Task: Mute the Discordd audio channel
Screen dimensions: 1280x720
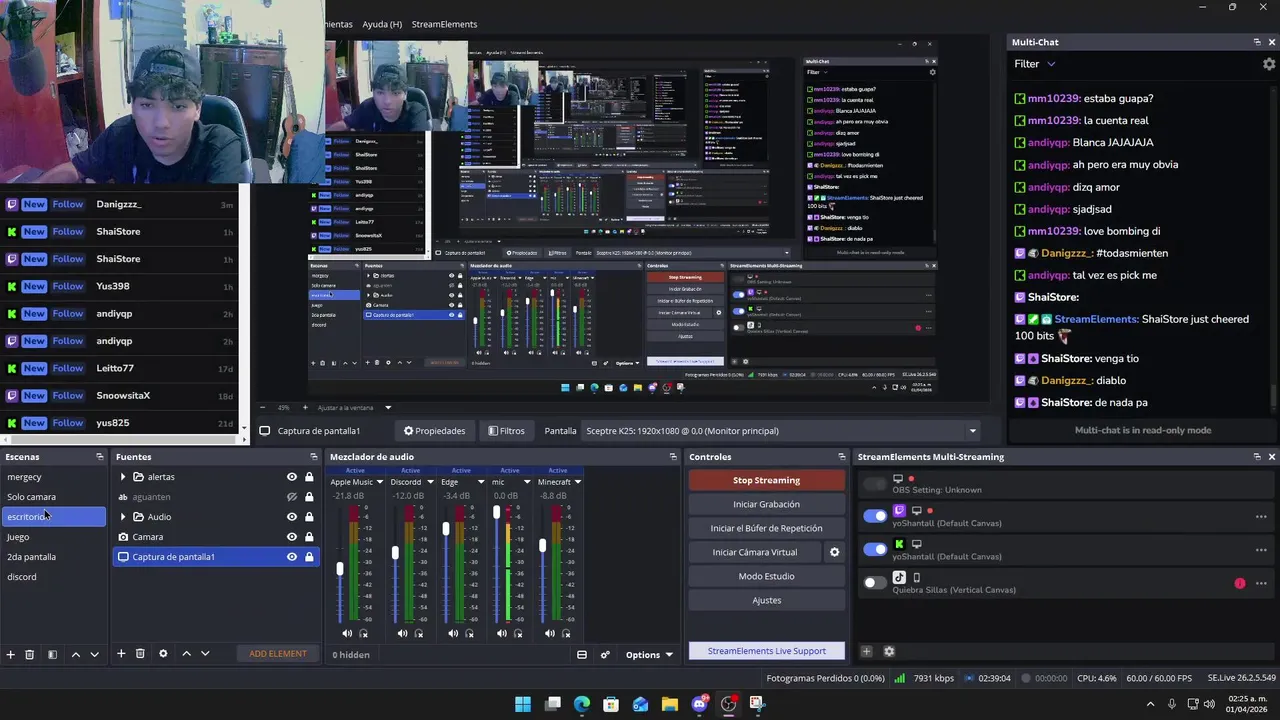Action: pyautogui.click(x=402, y=633)
